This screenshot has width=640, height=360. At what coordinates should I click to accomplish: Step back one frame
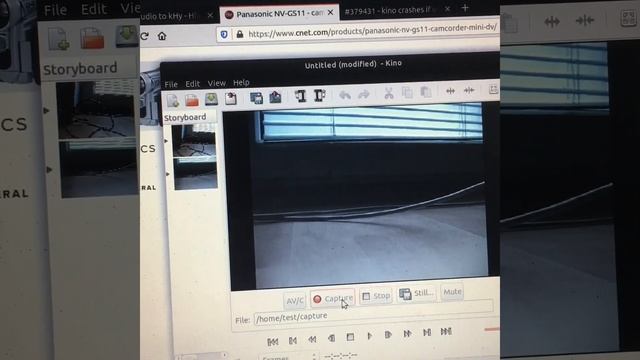pos(331,338)
